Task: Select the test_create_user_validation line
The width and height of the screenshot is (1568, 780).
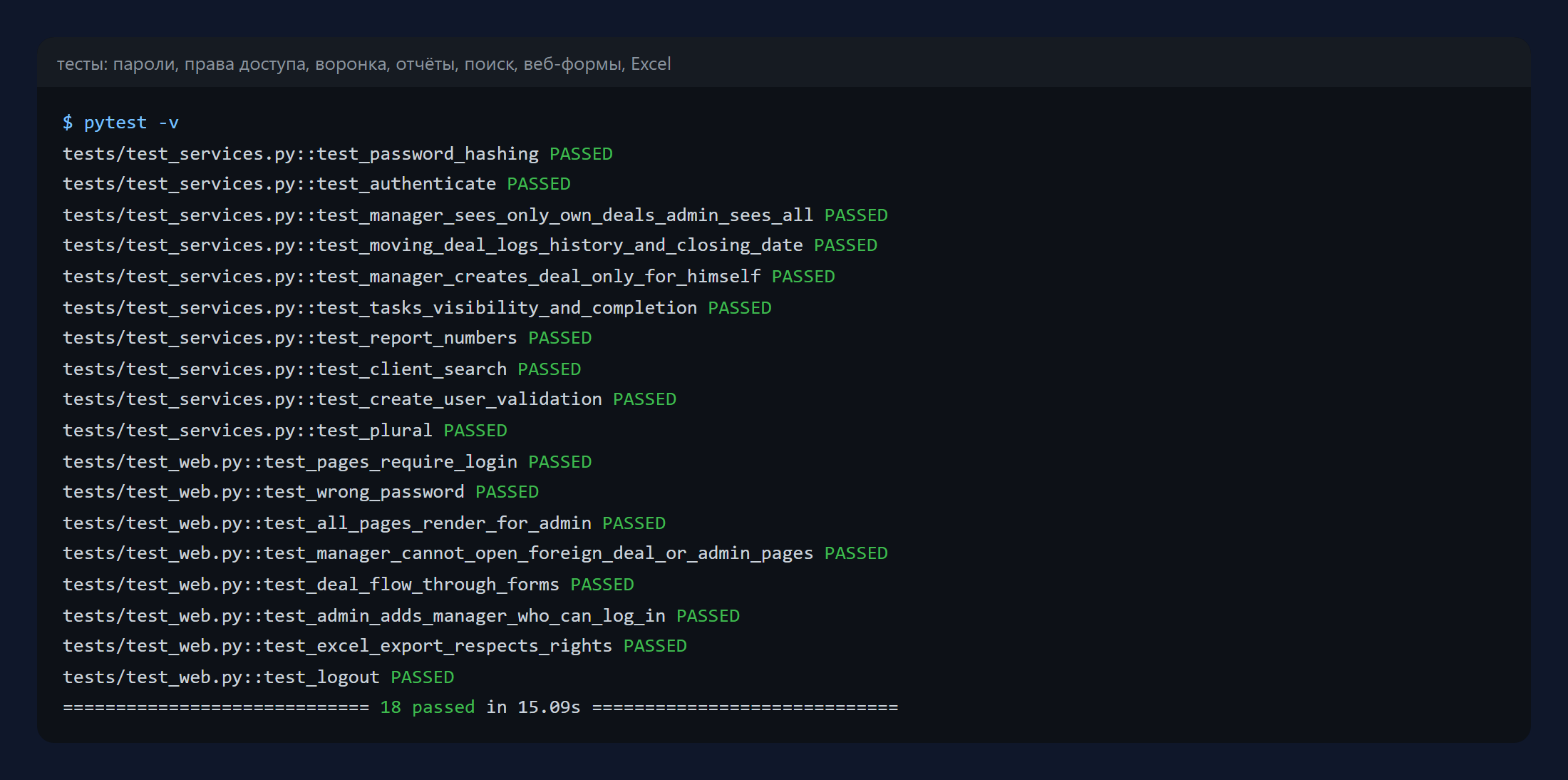Action: click(x=369, y=399)
